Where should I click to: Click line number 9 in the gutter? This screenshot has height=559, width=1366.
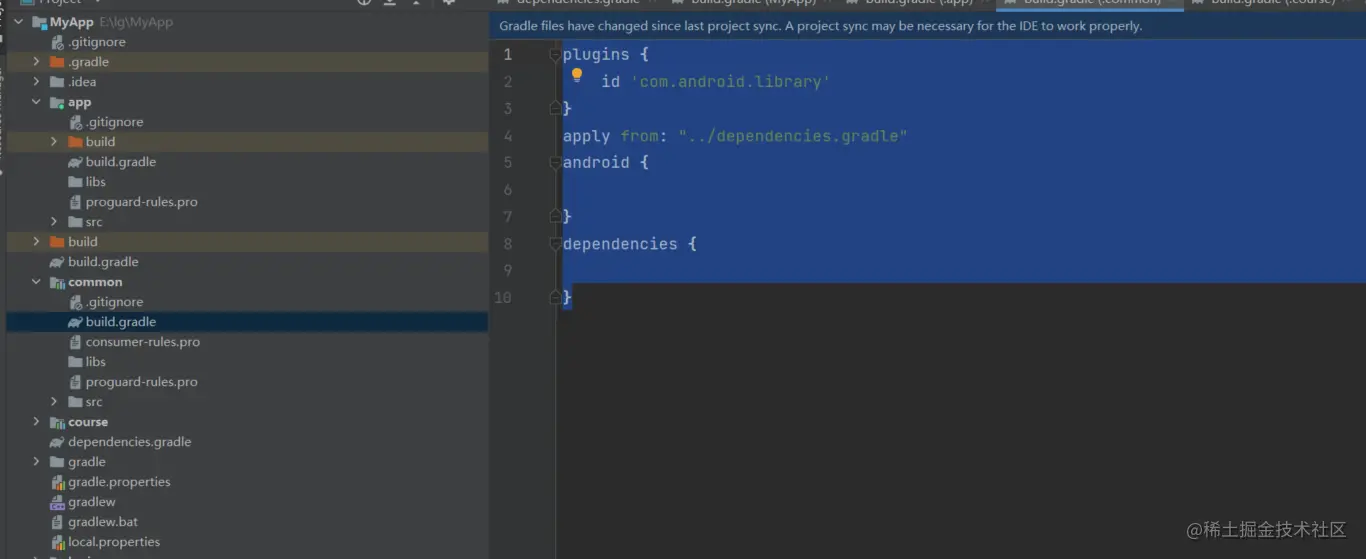(508, 271)
